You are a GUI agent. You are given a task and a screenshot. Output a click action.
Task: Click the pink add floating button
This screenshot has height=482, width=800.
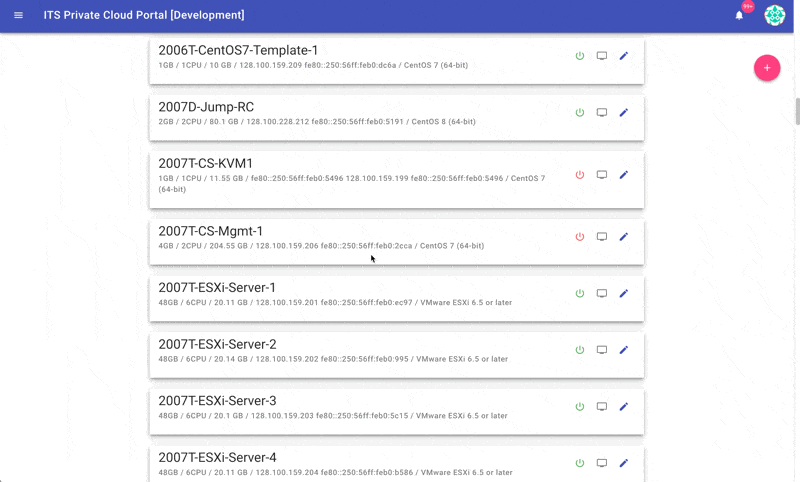tap(767, 68)
